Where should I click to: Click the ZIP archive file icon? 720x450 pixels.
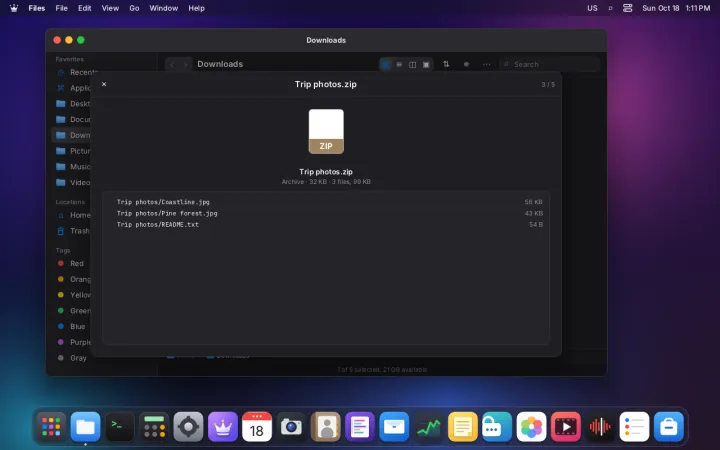326,131
